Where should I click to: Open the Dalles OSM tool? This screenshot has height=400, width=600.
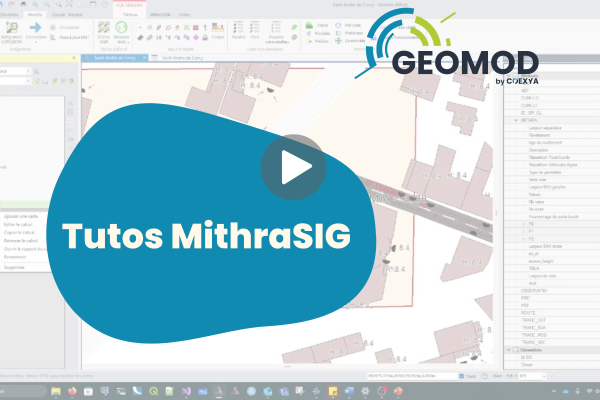(x=104, y=32)
